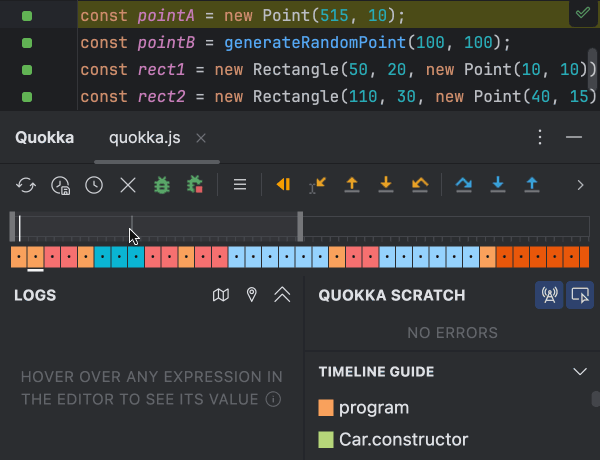Click the NO ERRORS status text

pyautogui.click(x=452, y=333)
